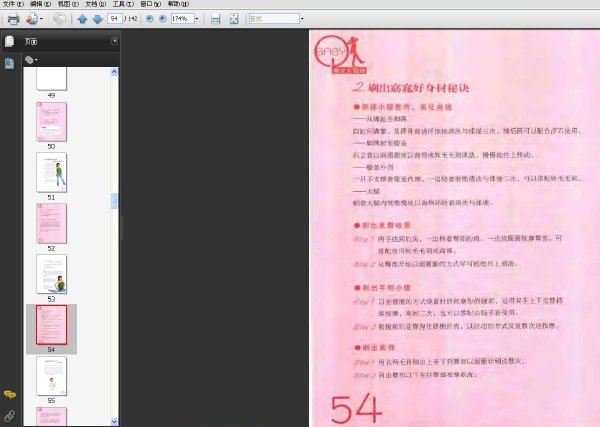Open the 文档 (Document) menu

click(96, 4)
